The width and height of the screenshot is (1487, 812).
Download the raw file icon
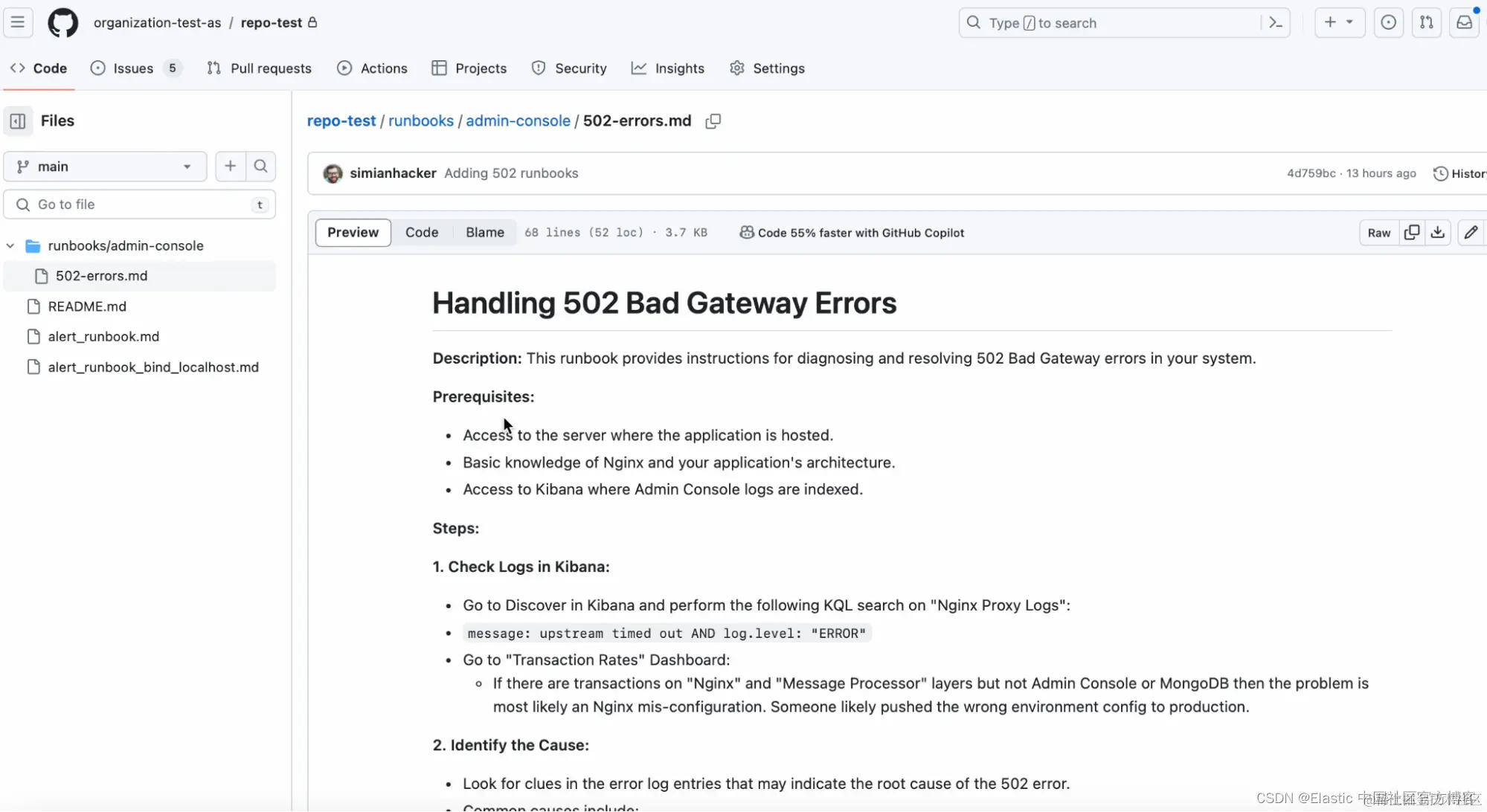[1438, 233]
